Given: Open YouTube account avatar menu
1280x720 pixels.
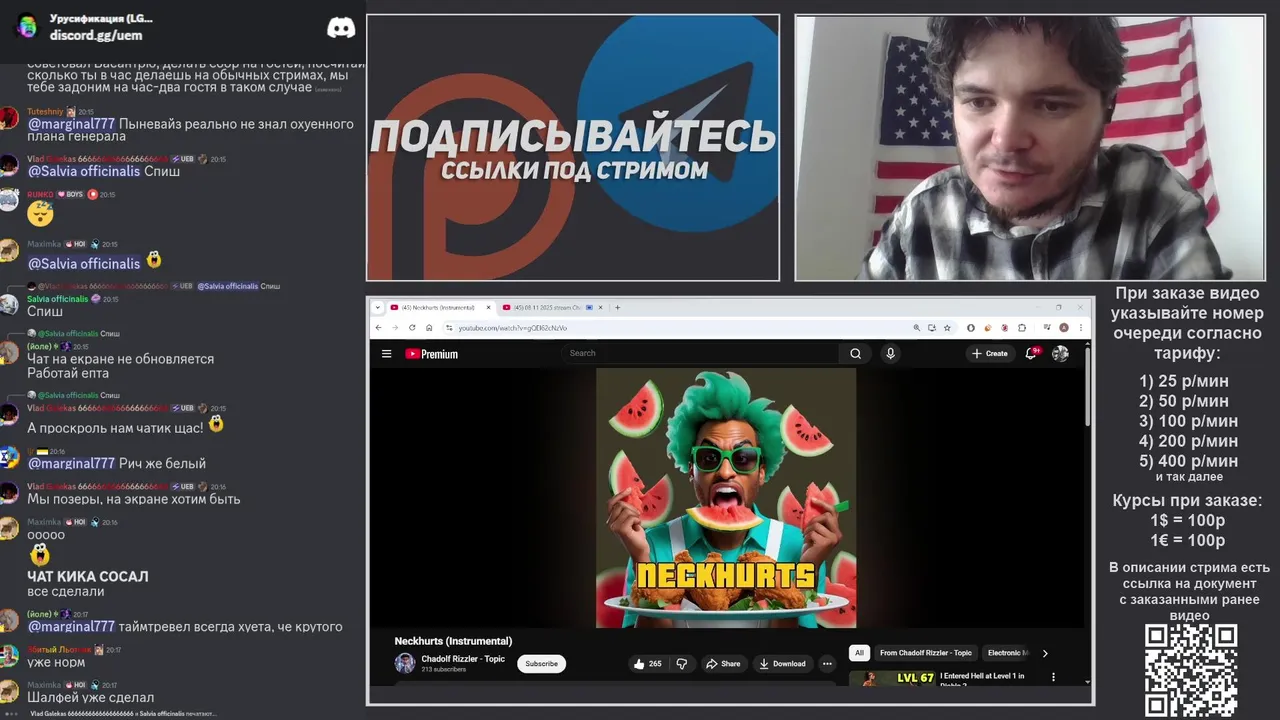Looking at the screenshot, I should coord(1060,353).
